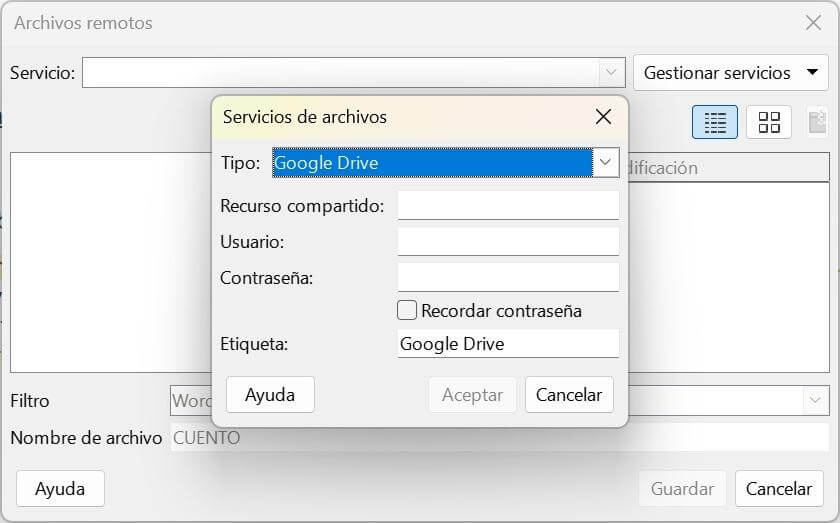Click the Etiqueta field with Google Drive
This screenshot has height=523, width=840.
coord(508,343)
